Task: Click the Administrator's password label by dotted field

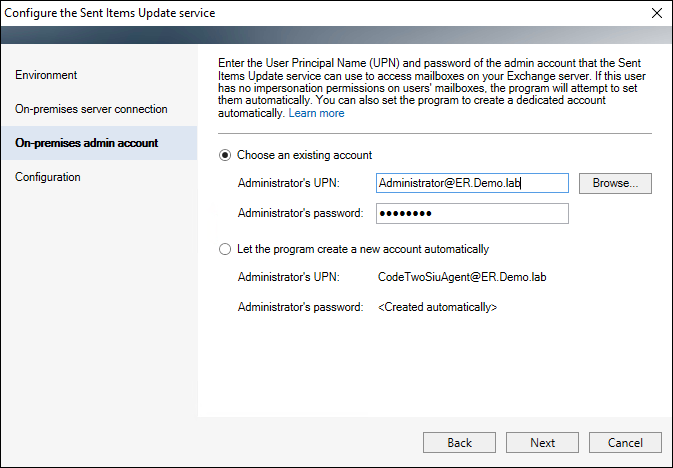Action: [300, 213]
